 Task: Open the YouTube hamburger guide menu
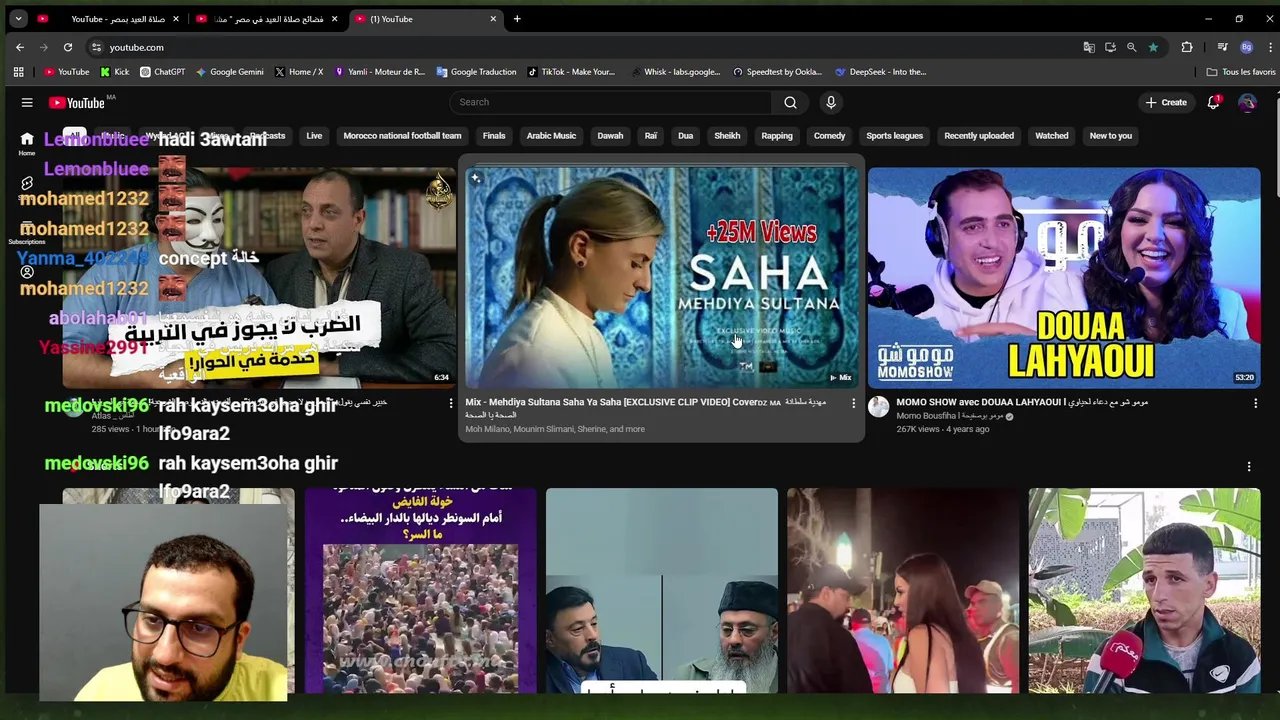click(27, 102)
